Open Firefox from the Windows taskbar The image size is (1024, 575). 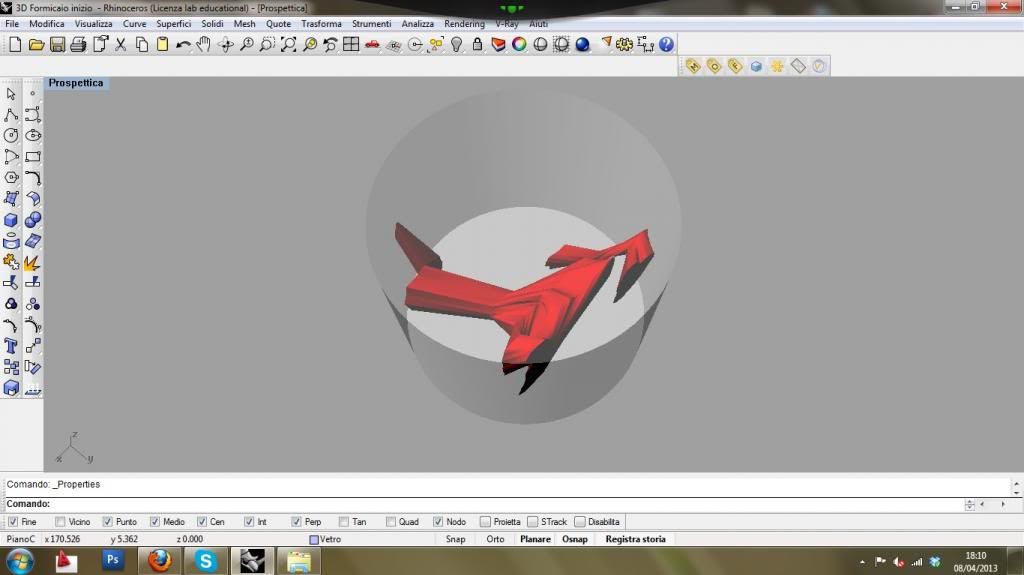click(159, 561)
